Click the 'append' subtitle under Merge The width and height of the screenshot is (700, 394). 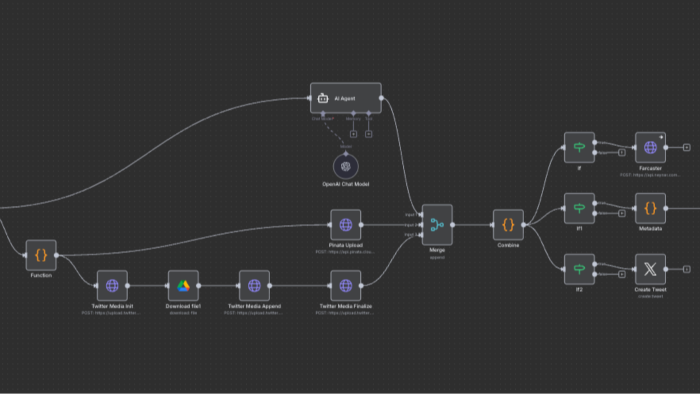point(437,257)
